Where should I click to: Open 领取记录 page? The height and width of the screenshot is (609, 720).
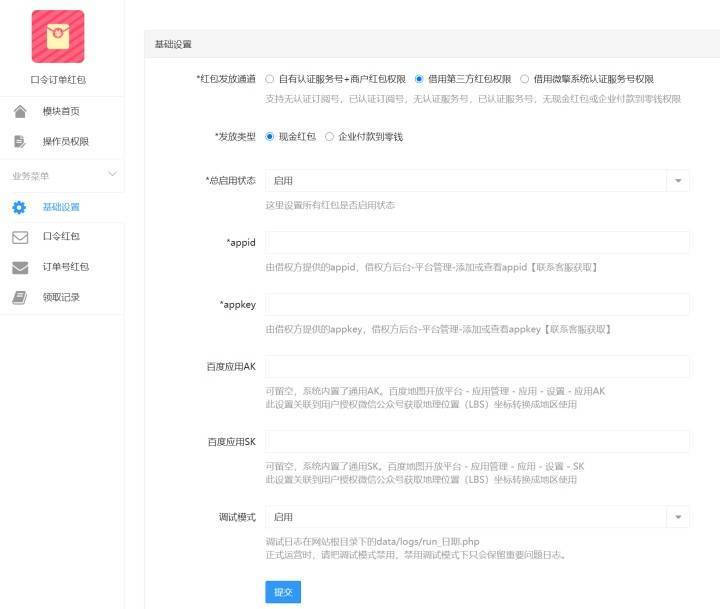coord(61,298)
